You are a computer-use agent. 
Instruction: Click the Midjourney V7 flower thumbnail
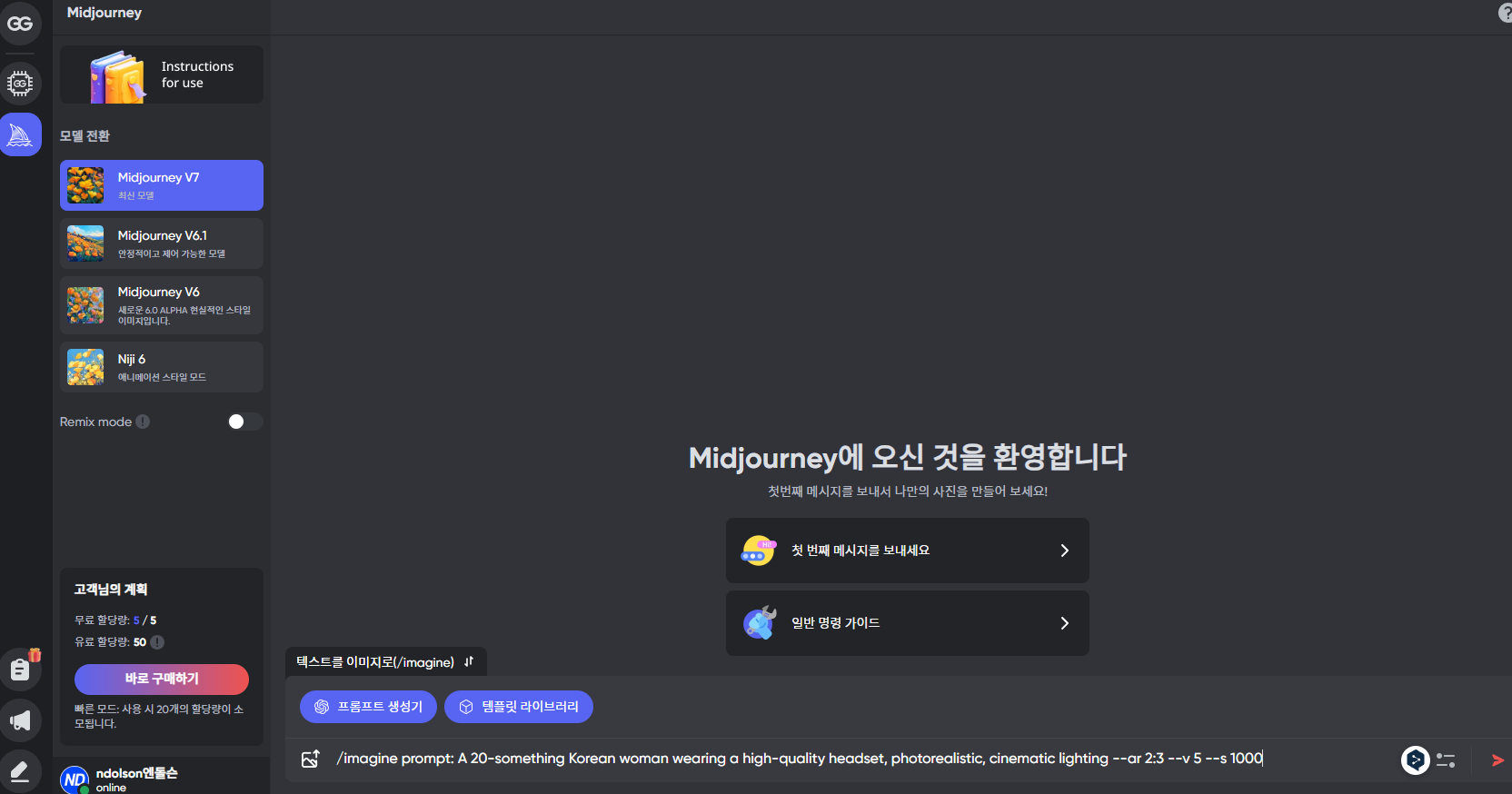pyautogui.click(x=85, y=185)
